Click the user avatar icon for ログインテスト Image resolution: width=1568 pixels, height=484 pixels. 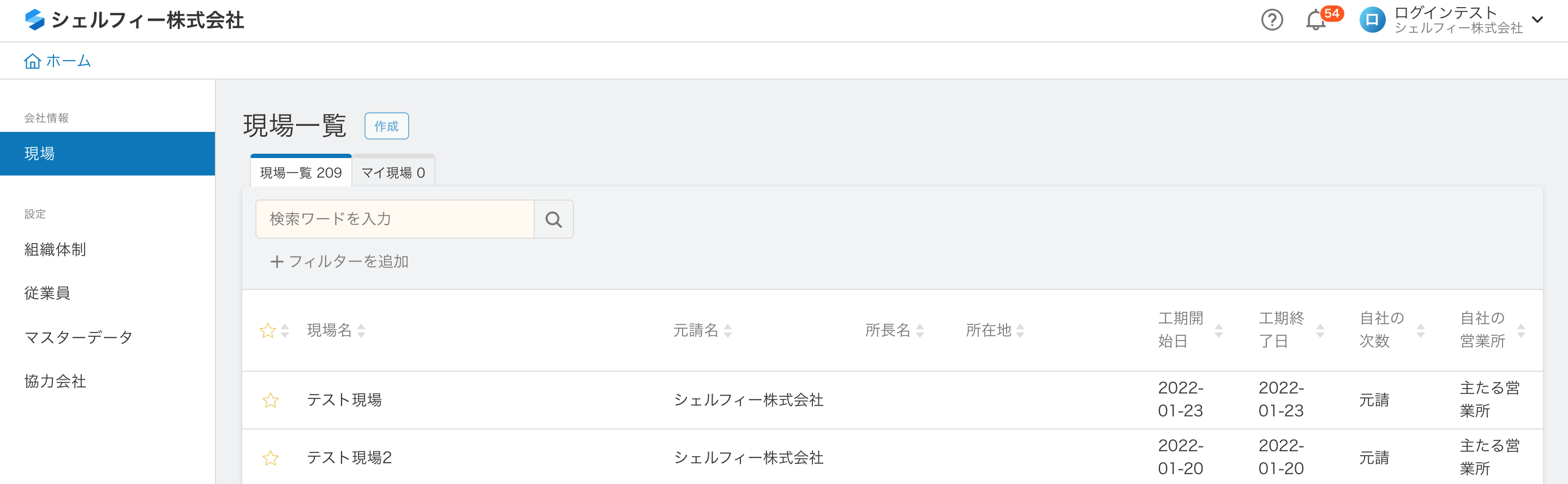pos(1372,20)
